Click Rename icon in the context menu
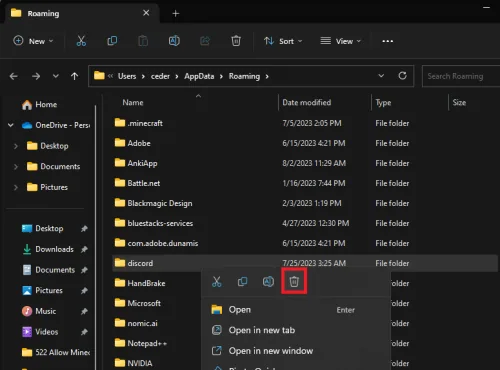 coord(268,282)
